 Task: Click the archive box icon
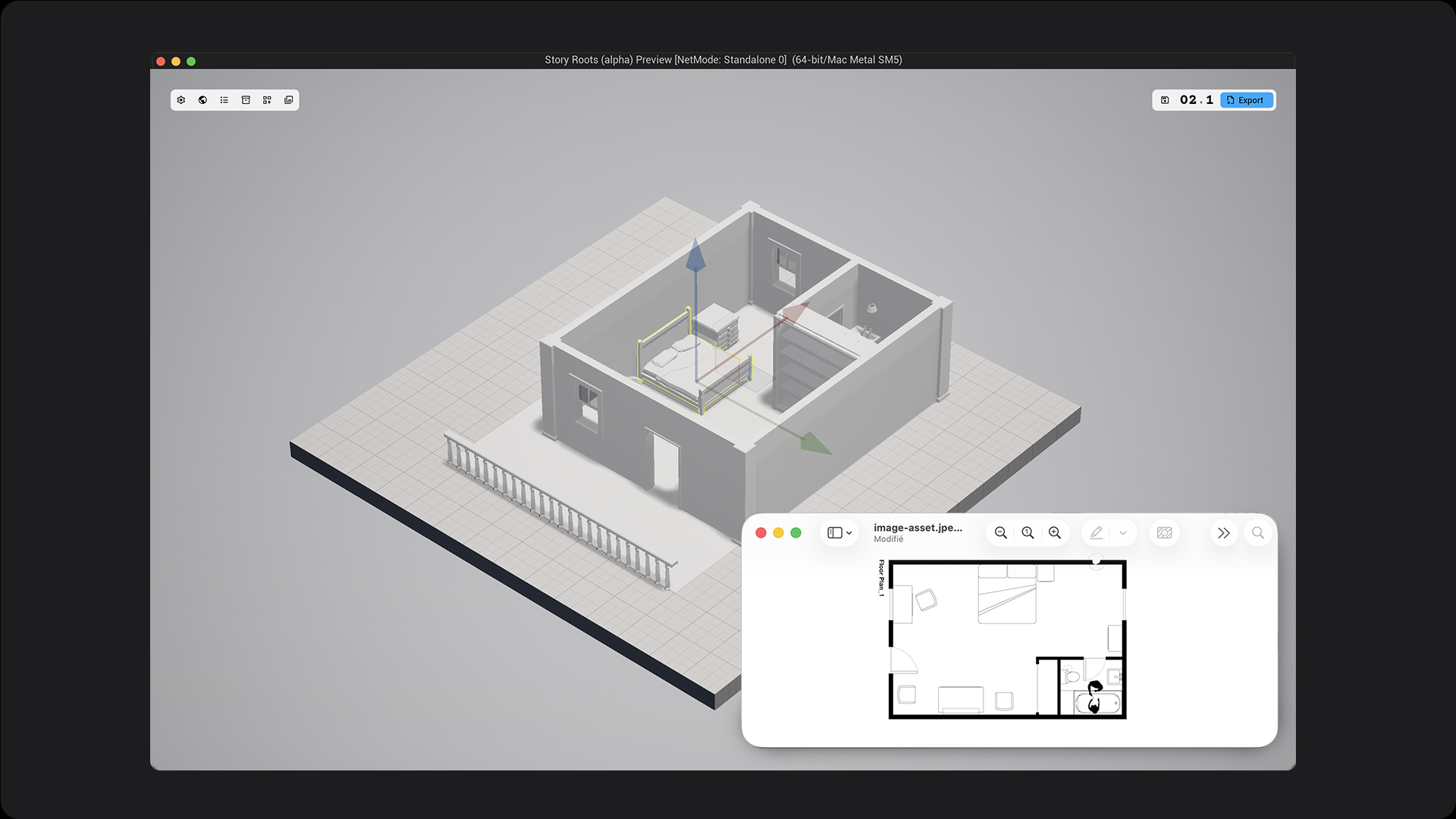246,100
